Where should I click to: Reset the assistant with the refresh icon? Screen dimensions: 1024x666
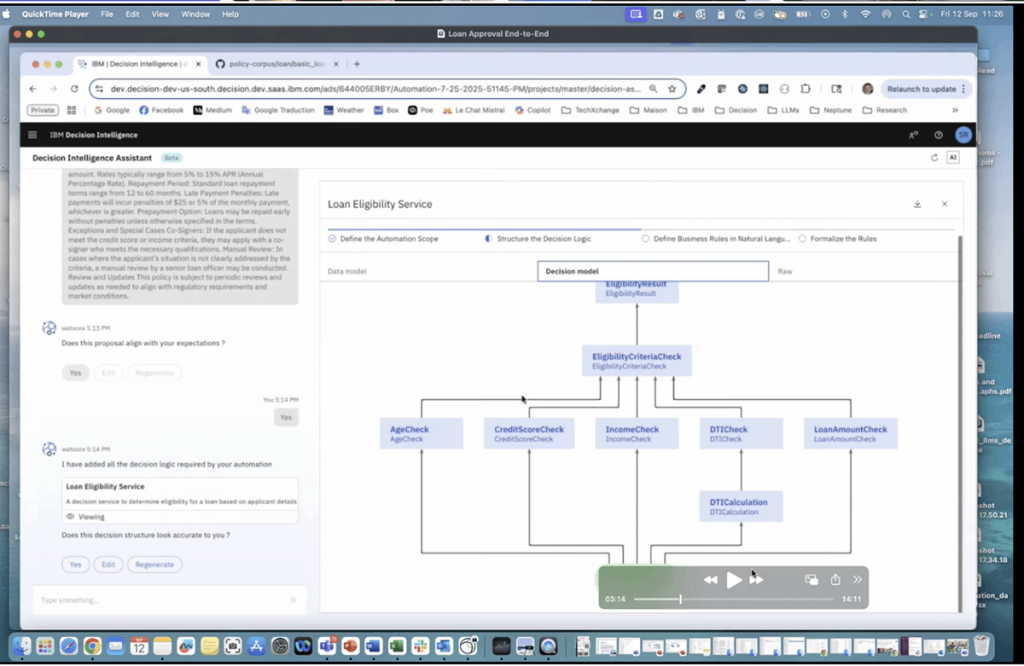935,157
